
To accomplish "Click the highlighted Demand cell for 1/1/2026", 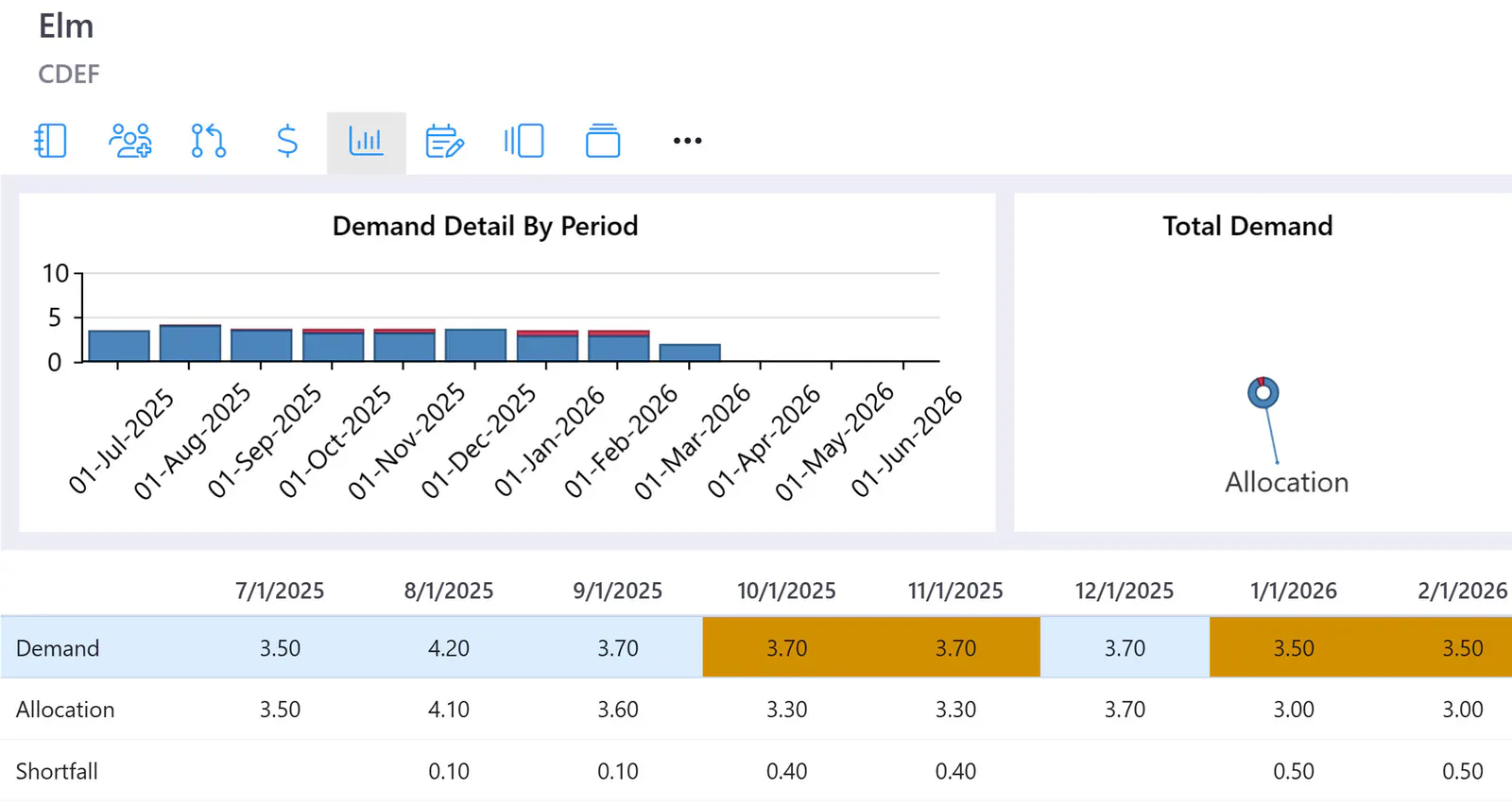I will click(1294, 648).
